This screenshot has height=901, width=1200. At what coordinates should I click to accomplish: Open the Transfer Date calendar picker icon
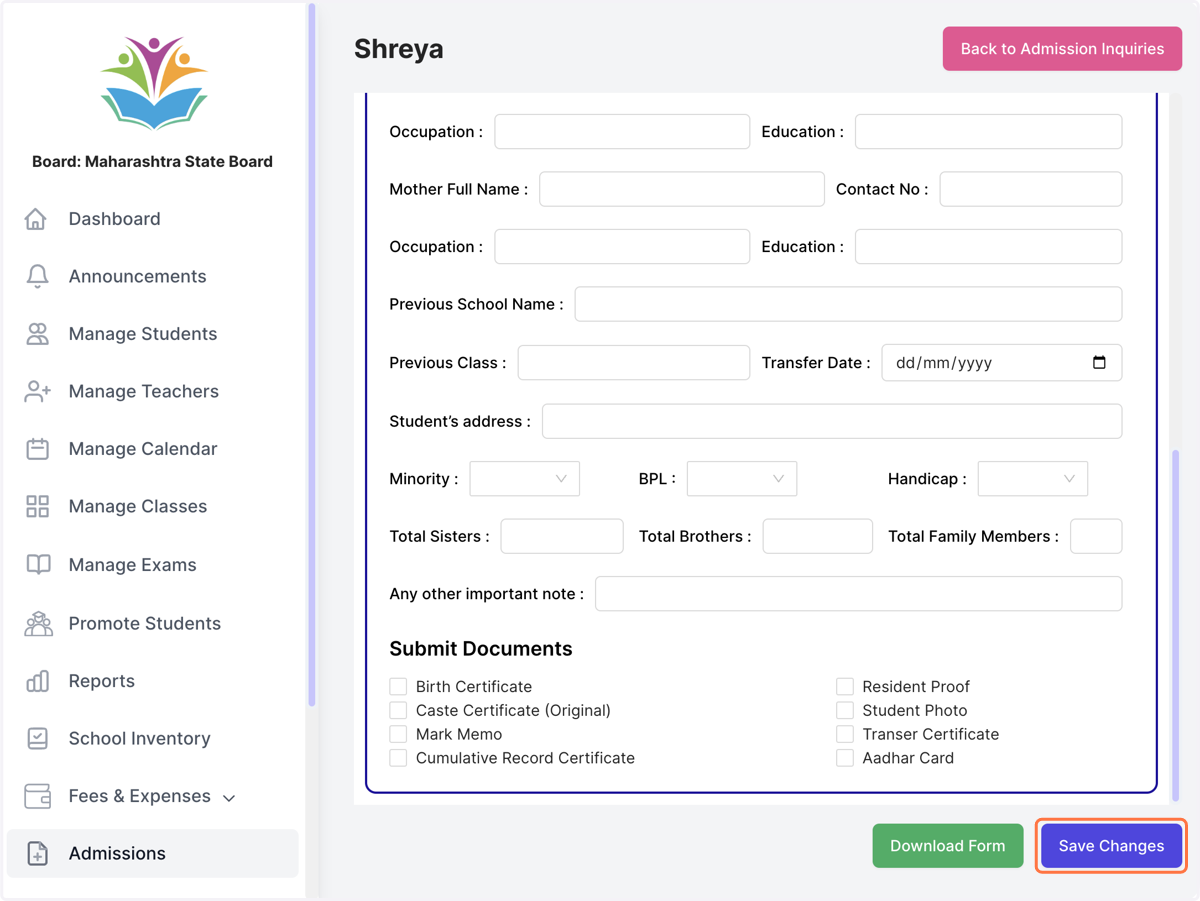1099,363
